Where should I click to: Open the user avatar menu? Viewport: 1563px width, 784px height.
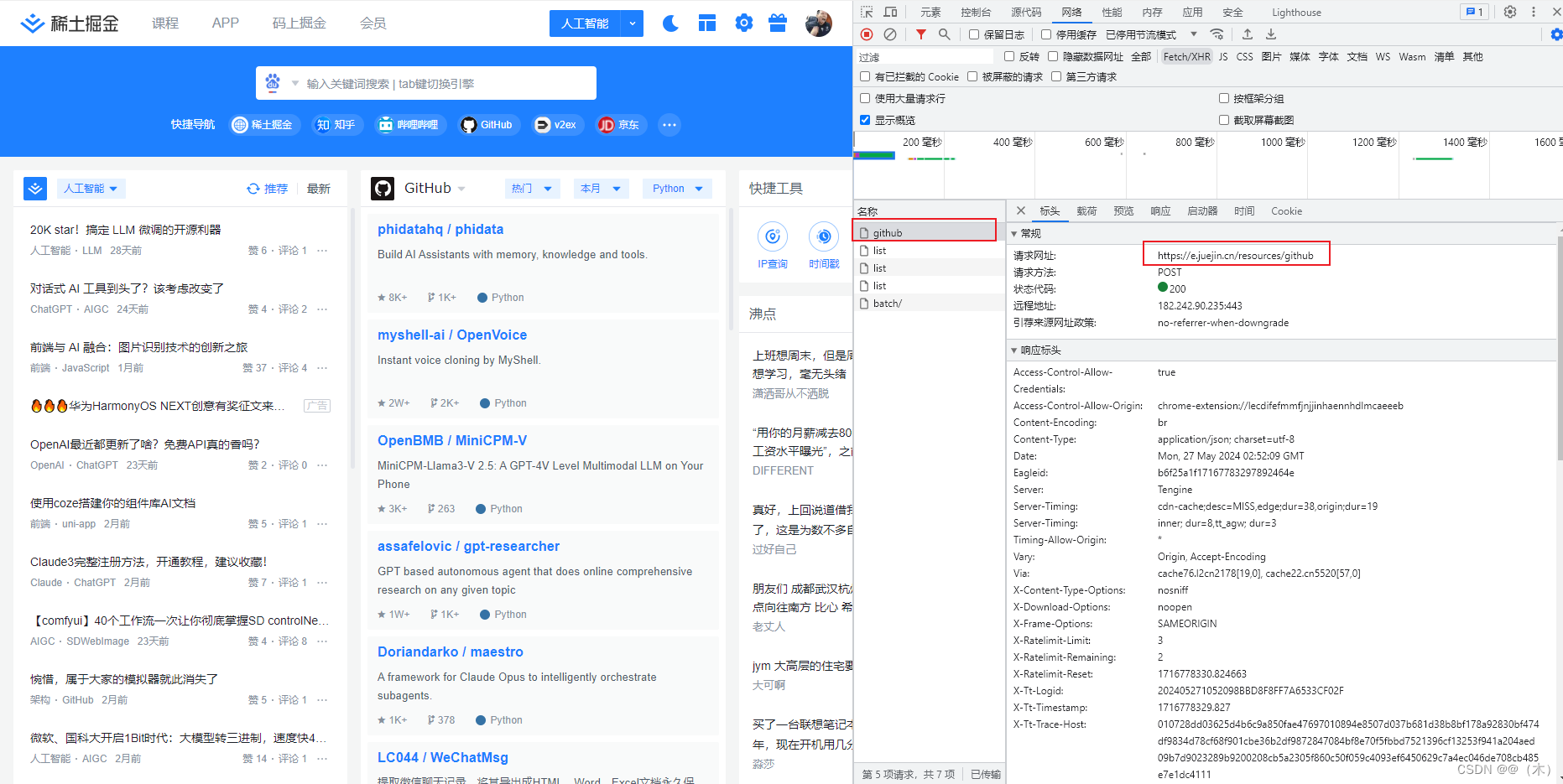[818, 23]
